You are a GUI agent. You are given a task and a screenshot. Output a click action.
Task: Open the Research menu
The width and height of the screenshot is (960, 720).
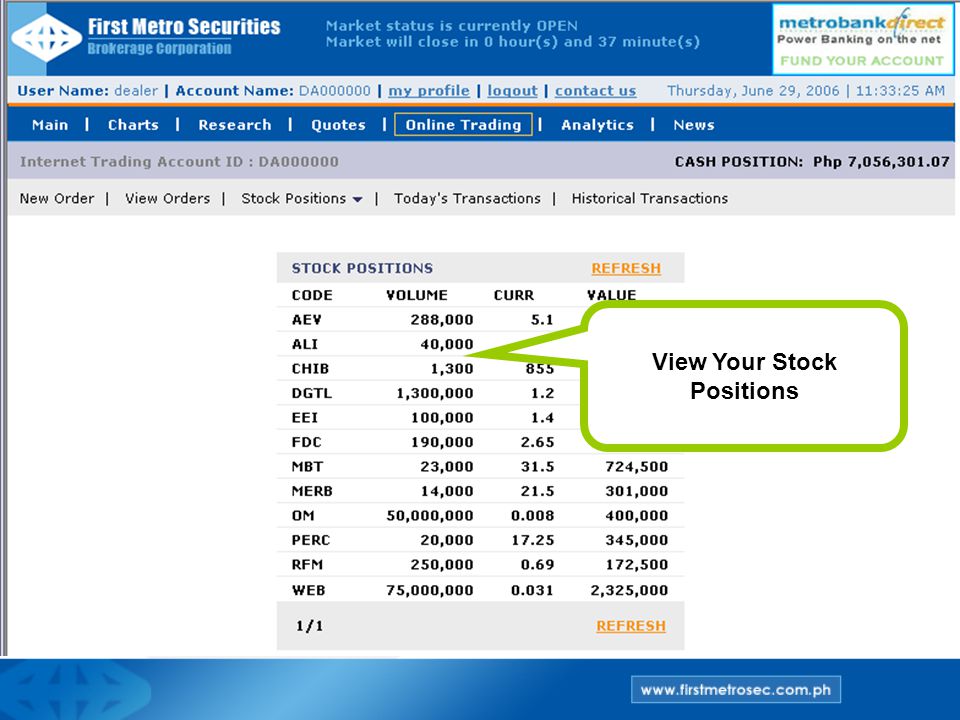(x=234, y=125)
